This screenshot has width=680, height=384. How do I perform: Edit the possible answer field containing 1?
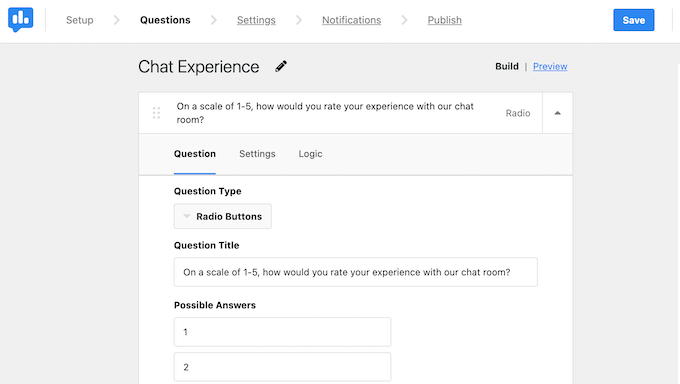[x=282, y=332]
